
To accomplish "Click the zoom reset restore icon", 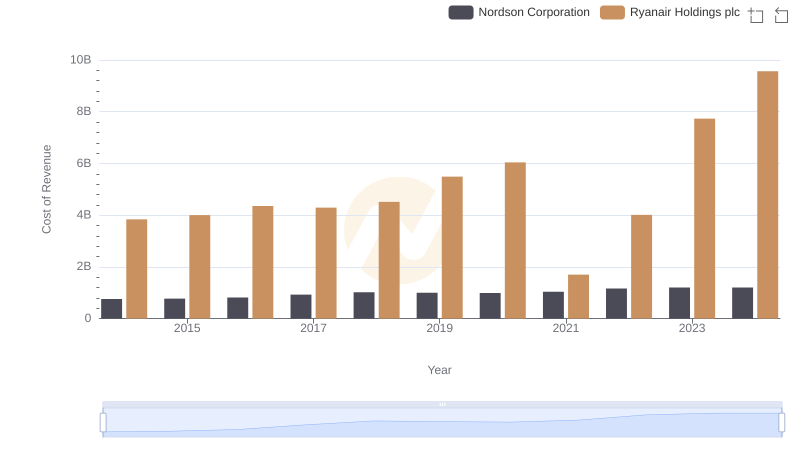I will (x=781, y=15).
